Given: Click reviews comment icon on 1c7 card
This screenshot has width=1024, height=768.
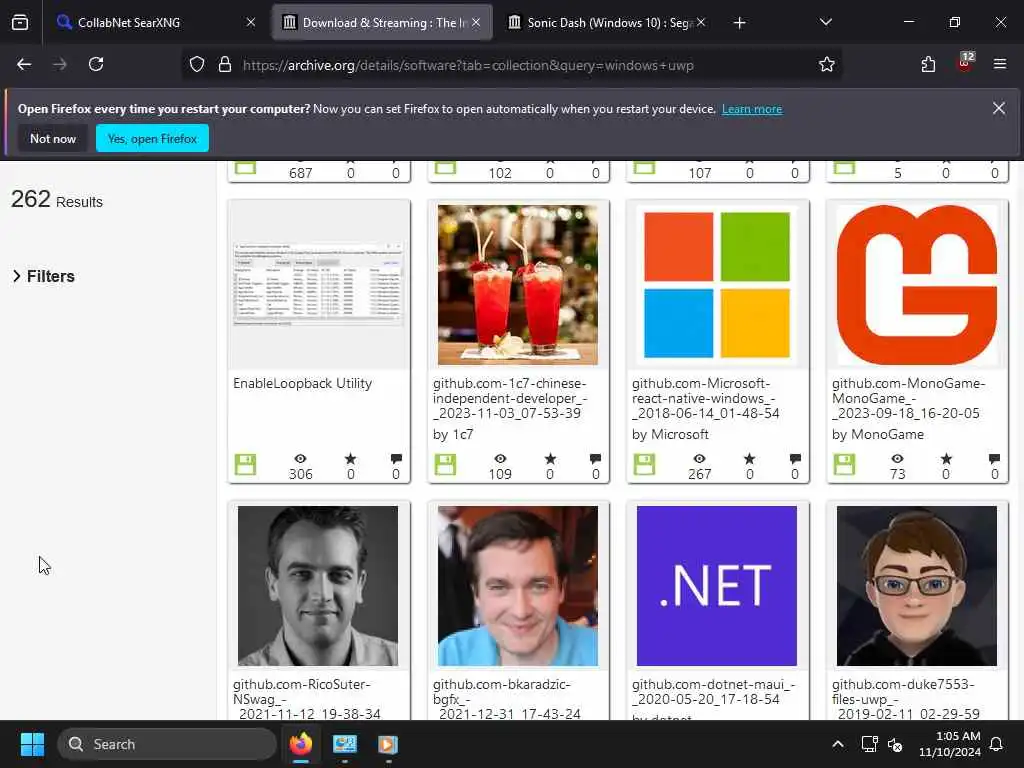Looking at the screenshot, I should (x=595, y=458).
